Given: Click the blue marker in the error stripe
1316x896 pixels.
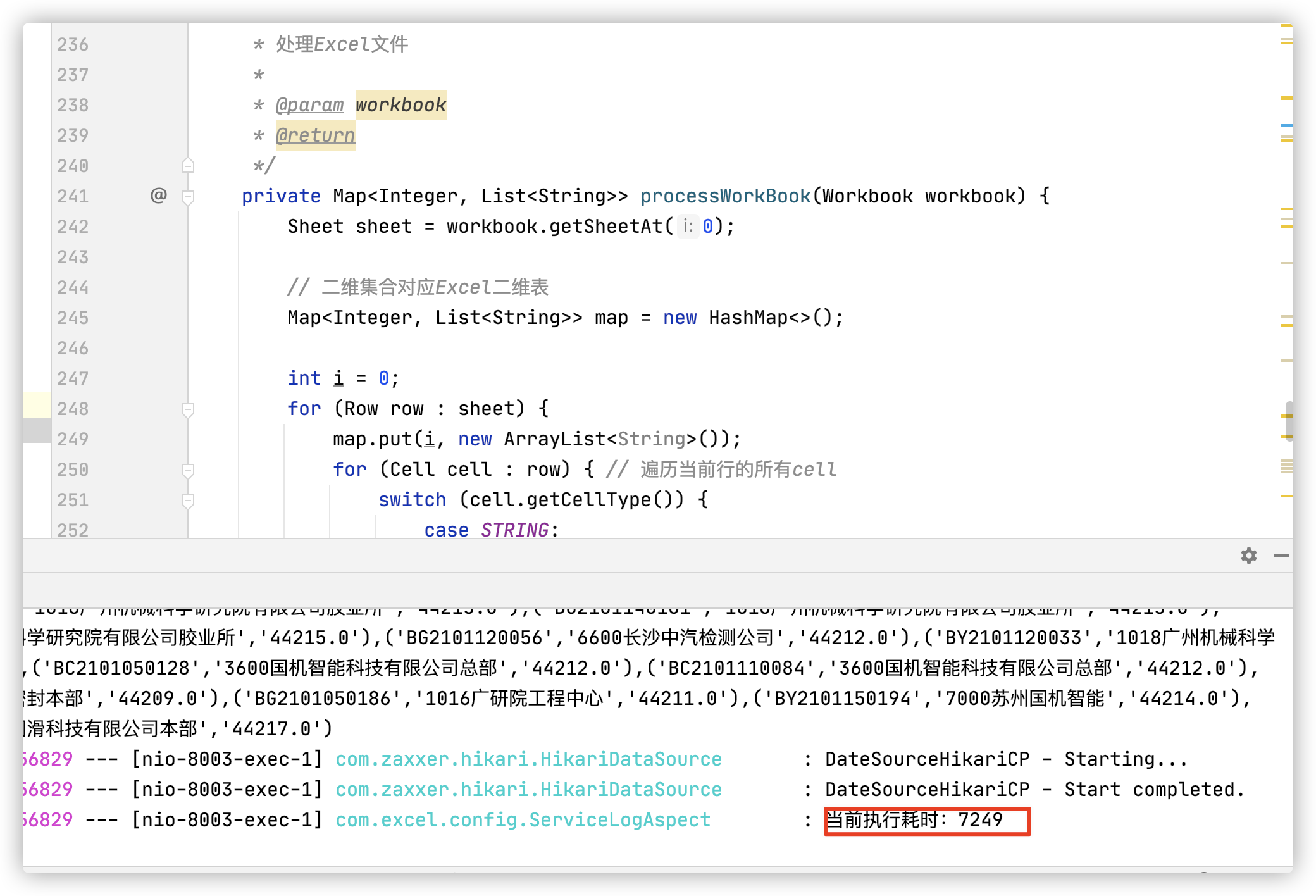Looking at the screenshot, I should [x=1286, y=125].
